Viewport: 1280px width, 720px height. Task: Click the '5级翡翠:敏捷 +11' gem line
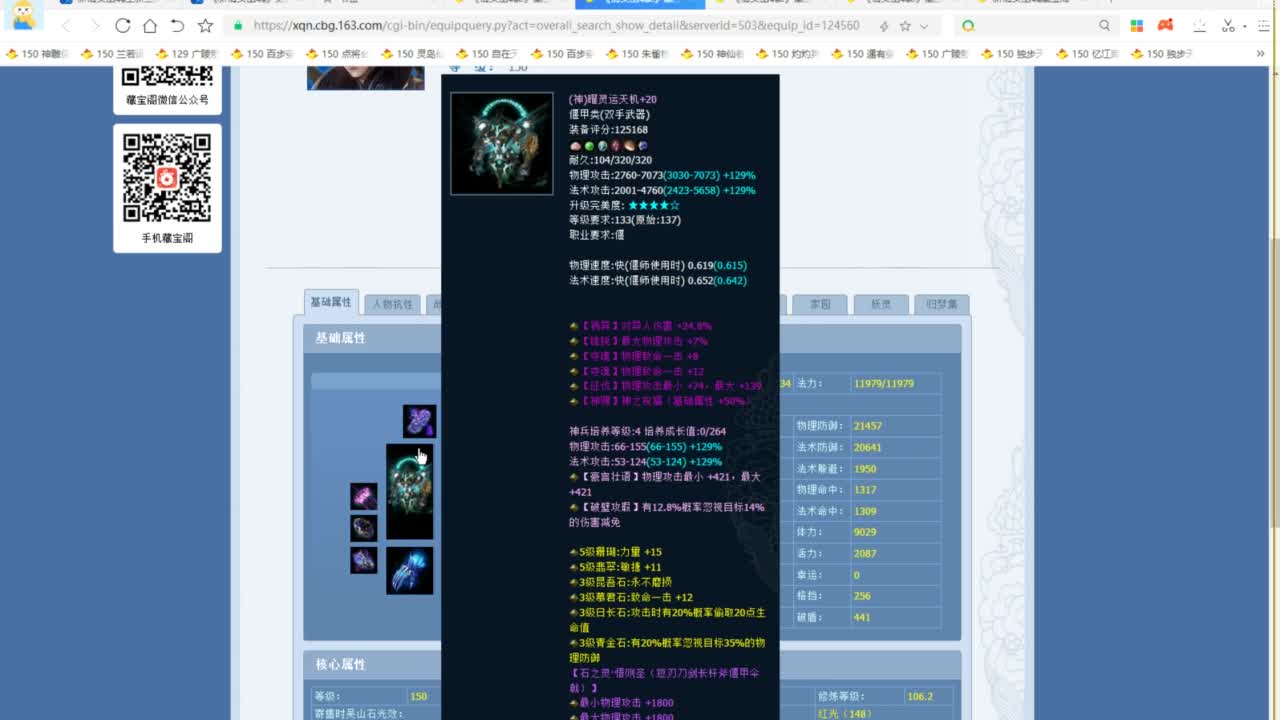click(616, 567)
